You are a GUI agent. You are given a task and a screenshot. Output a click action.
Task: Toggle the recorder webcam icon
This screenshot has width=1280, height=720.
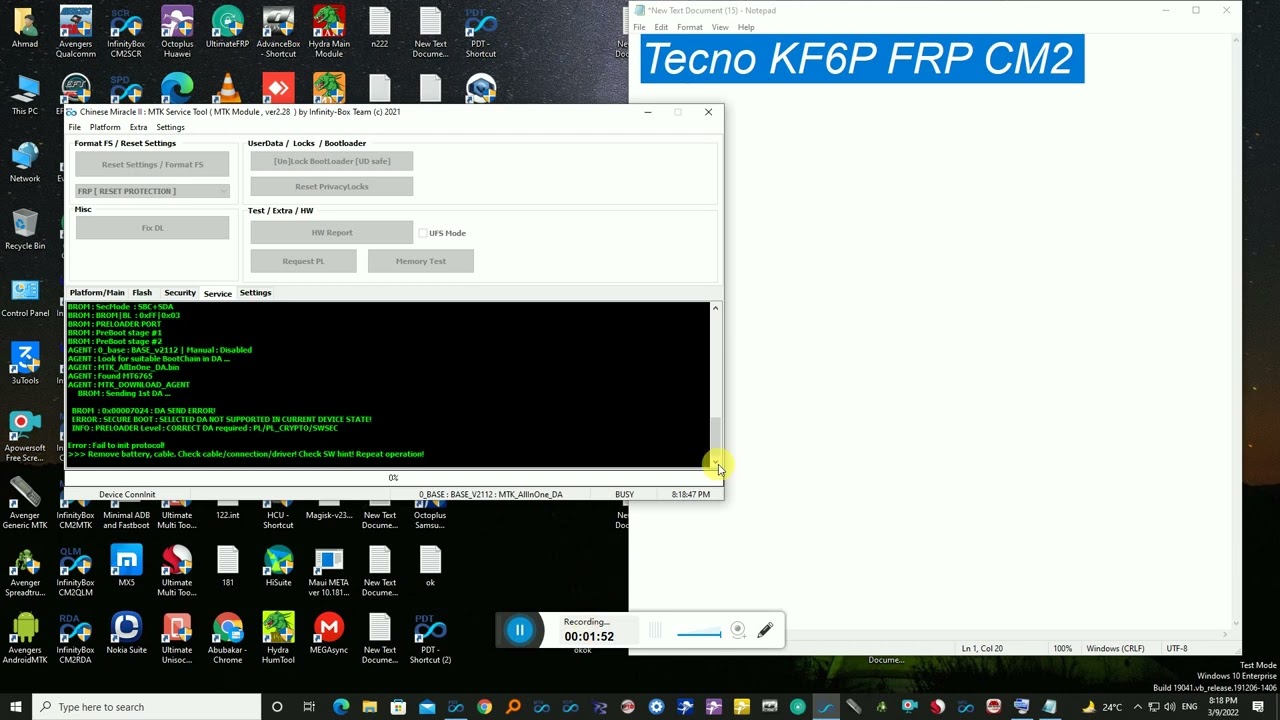pyautogui.click(x=738, y=630)
